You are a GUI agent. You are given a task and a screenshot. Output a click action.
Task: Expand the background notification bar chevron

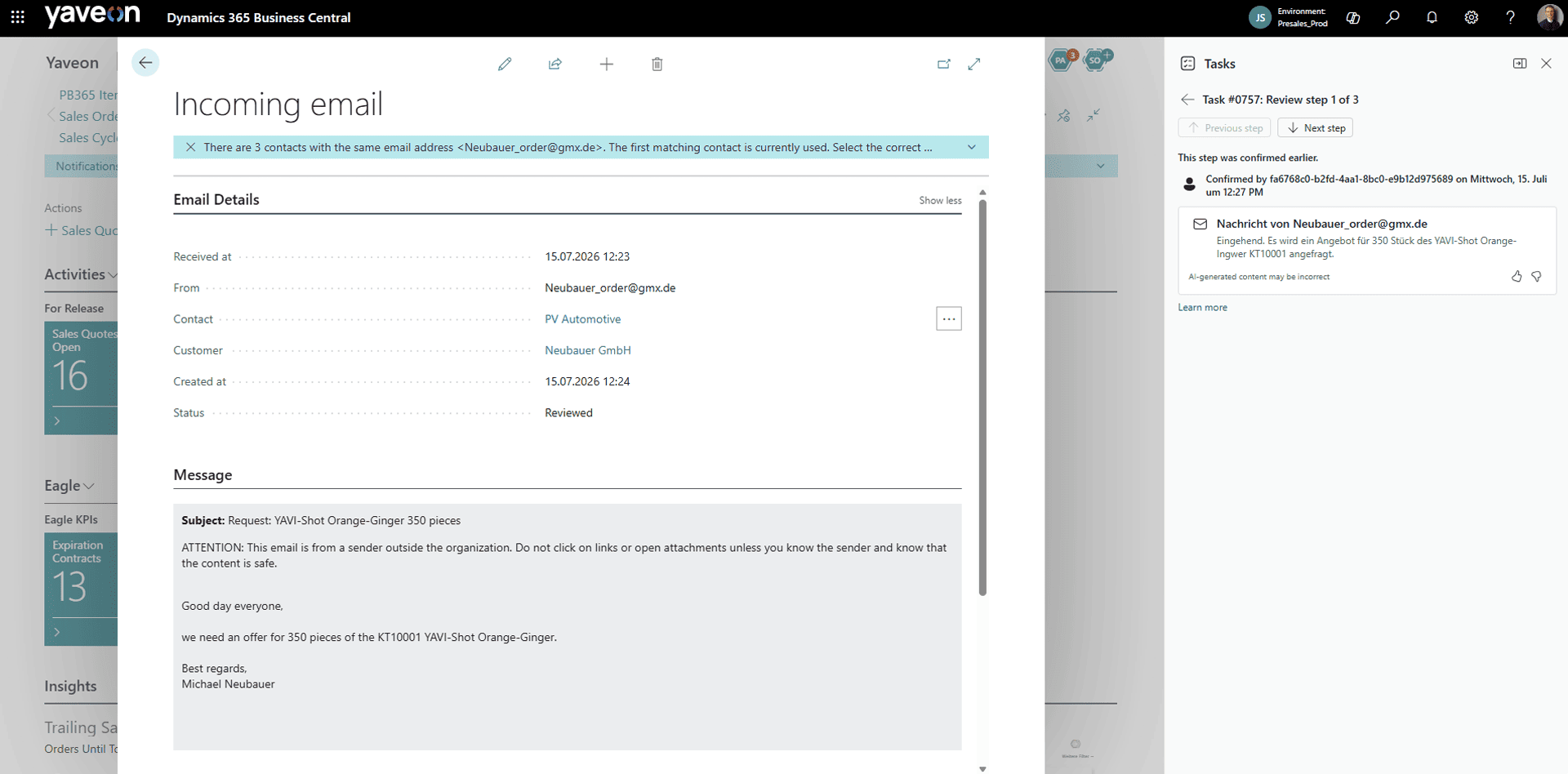[1101, 167]
